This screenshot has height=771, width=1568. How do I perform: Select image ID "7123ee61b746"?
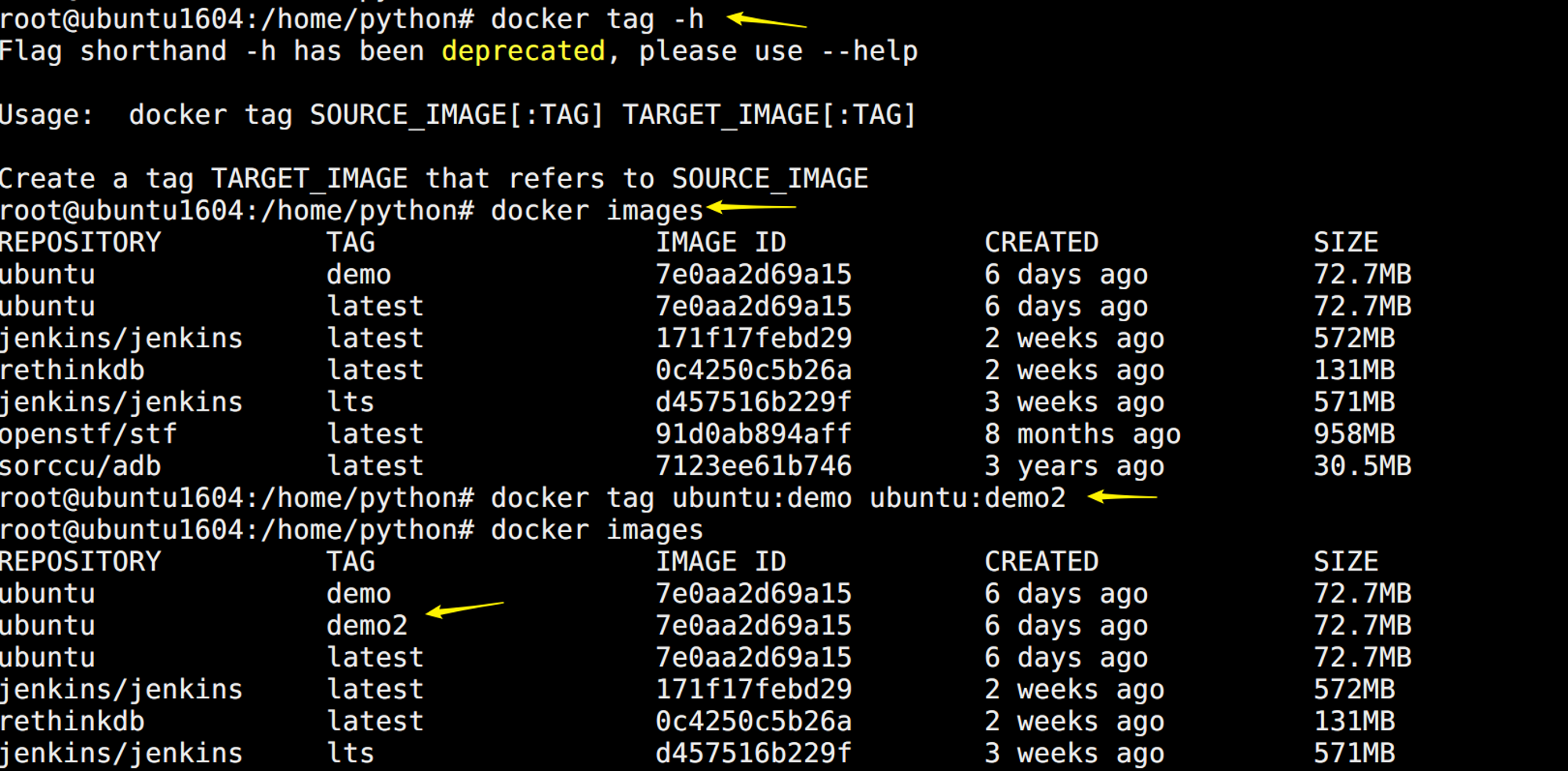point(753,466)
